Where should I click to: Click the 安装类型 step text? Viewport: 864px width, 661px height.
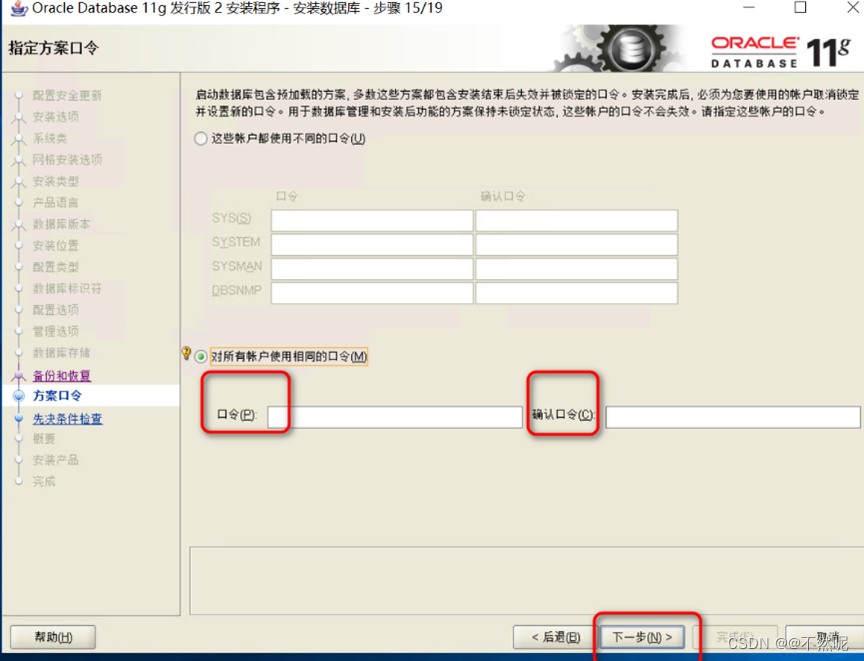click(x=56, y=181)
